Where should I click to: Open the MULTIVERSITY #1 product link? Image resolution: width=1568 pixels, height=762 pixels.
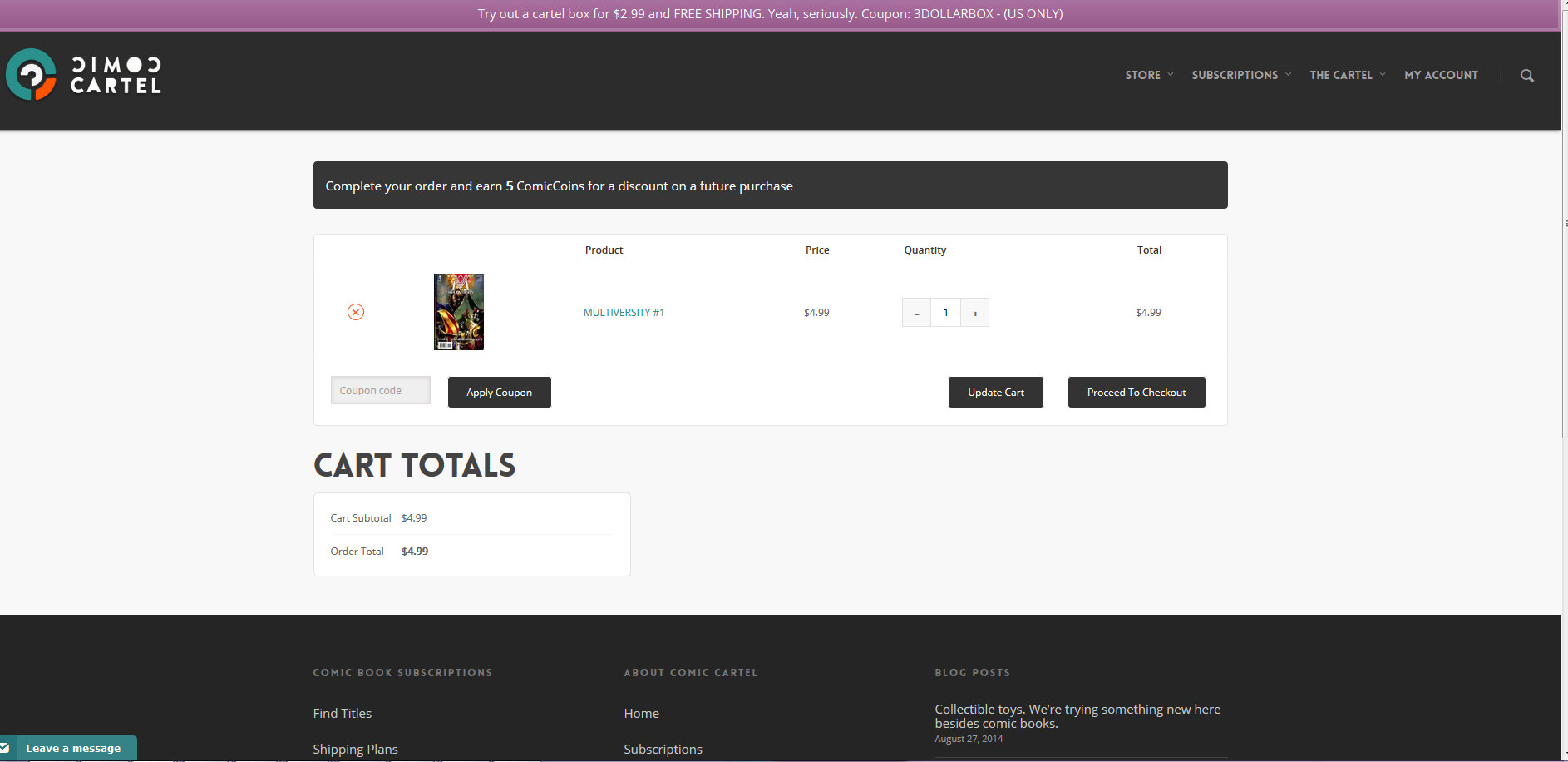click(x=624, y=313)
